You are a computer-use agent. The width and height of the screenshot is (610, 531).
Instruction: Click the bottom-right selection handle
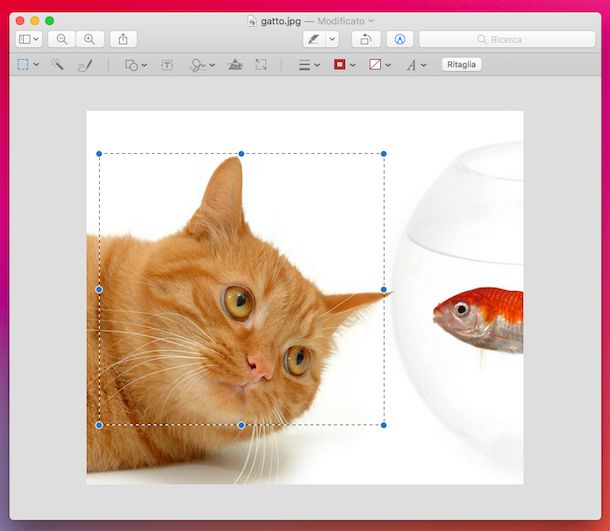384,425
